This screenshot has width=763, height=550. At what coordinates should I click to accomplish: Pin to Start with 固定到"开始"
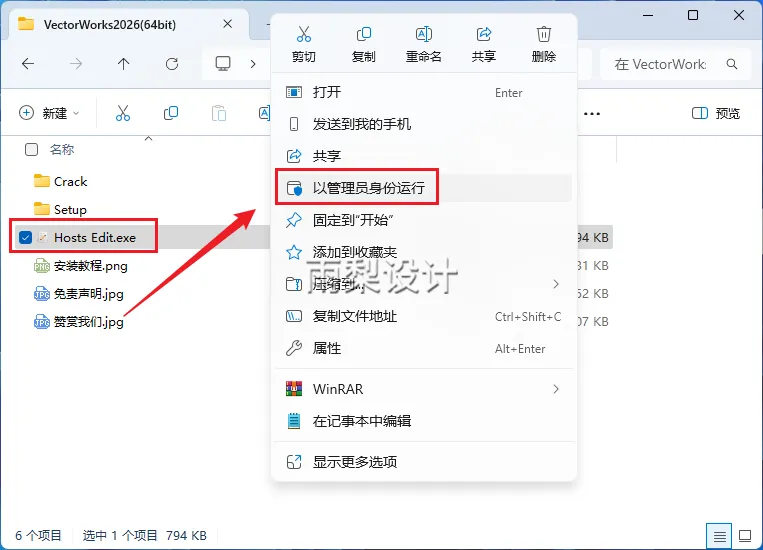click(423, 220)
